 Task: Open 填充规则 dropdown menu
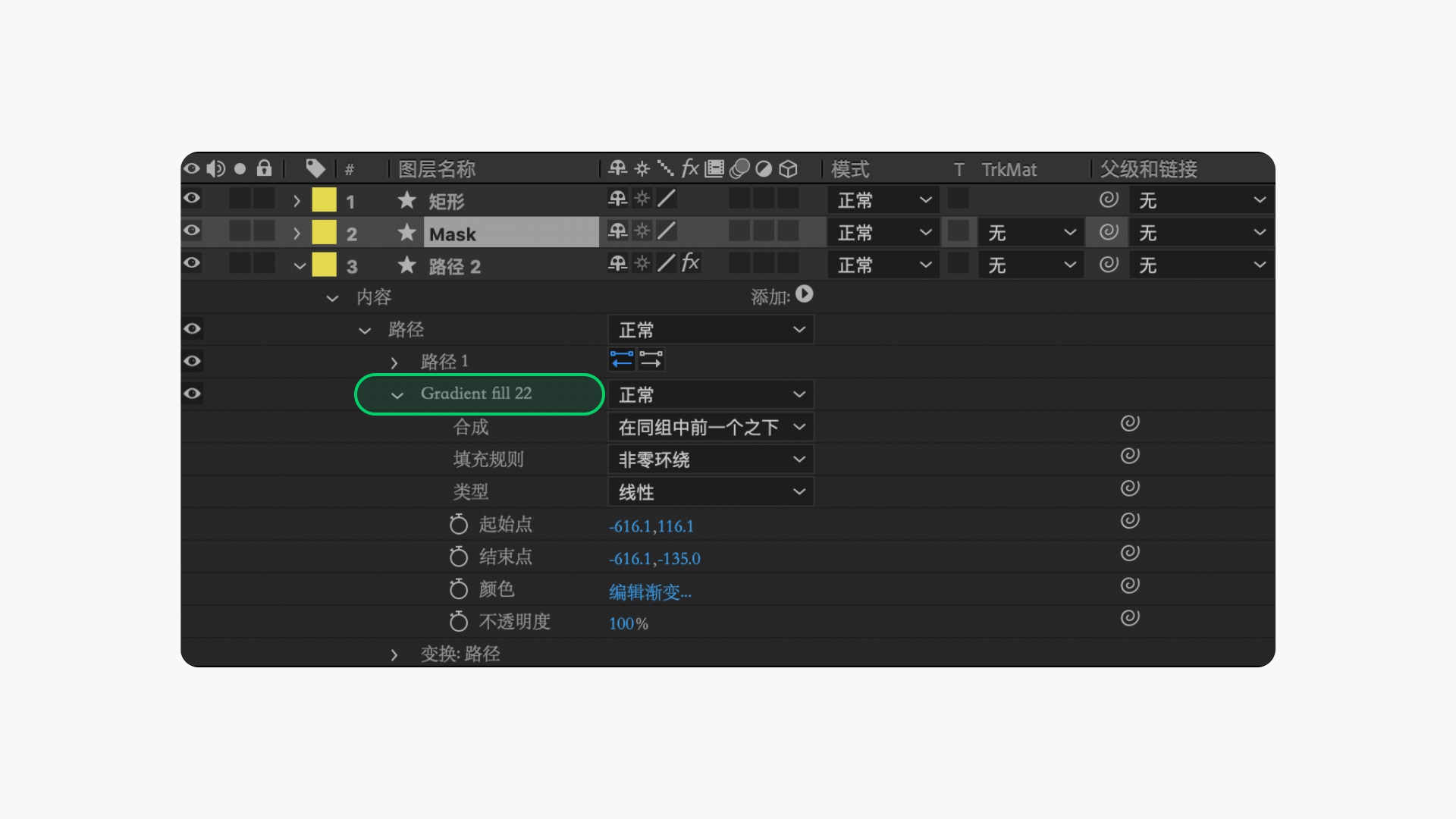709,459
